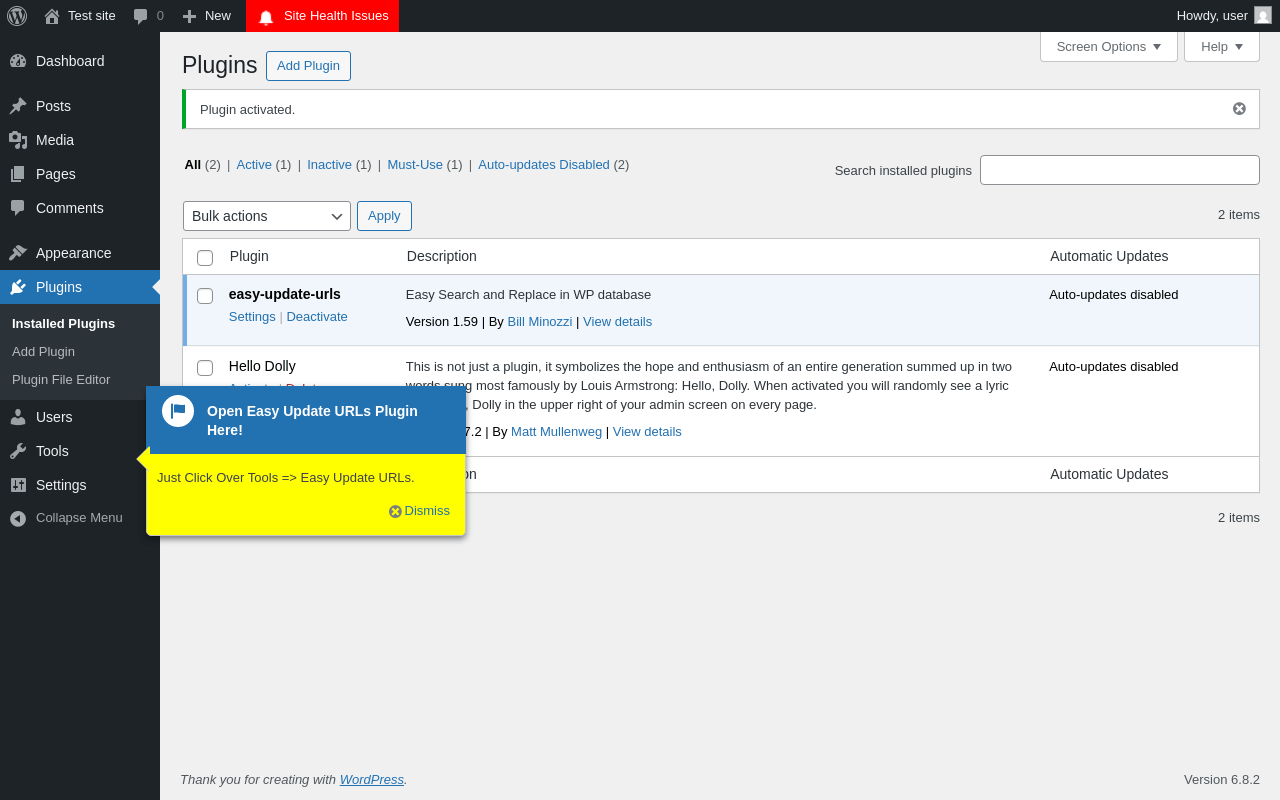Click the Settings sliders icon
The image size is (1280, 800).
point(18,485)
